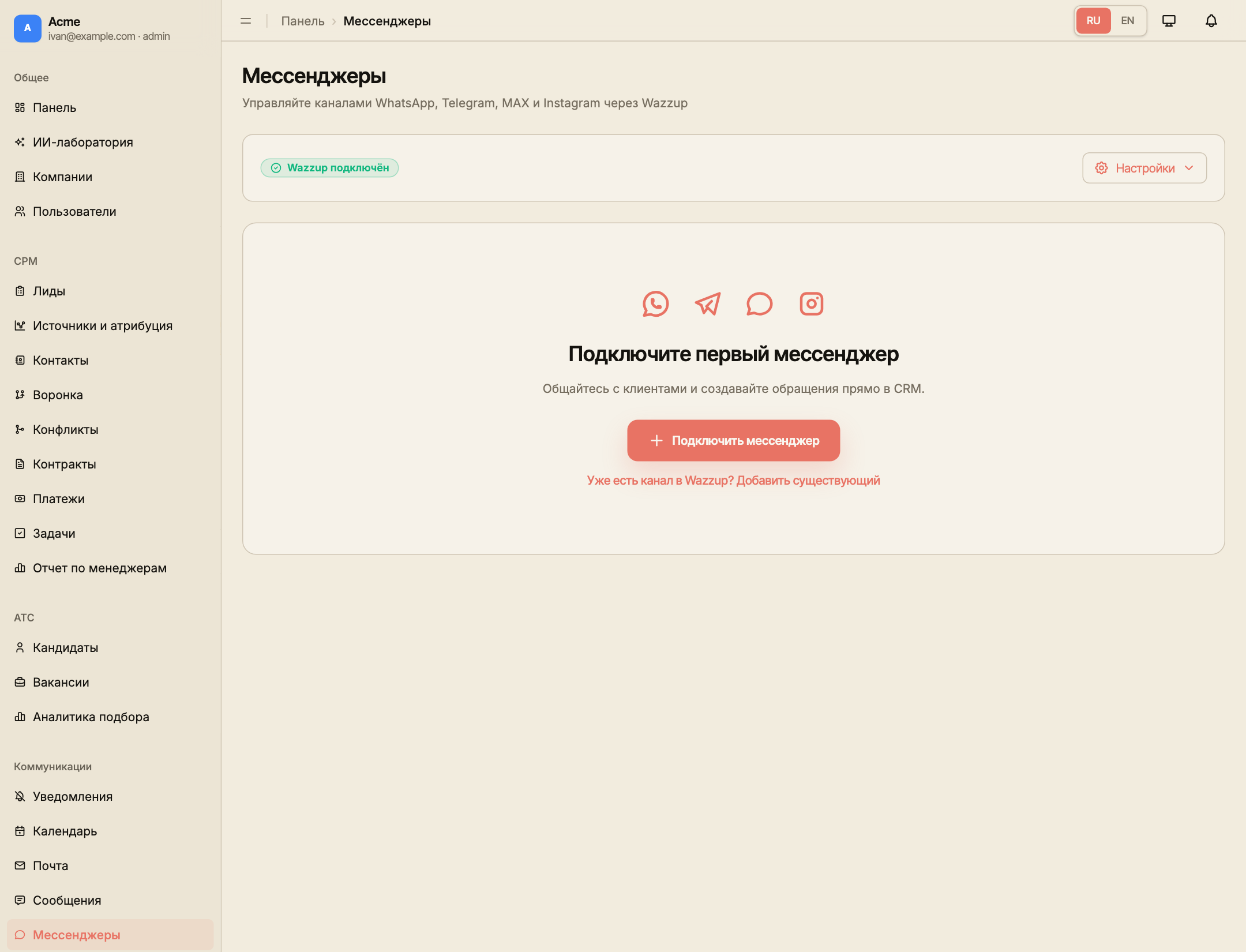Screen dimensions: 1246x952
Task: Click the Wazzup подключён status badge
Action: pyautogui.click(x=329, y=168)
